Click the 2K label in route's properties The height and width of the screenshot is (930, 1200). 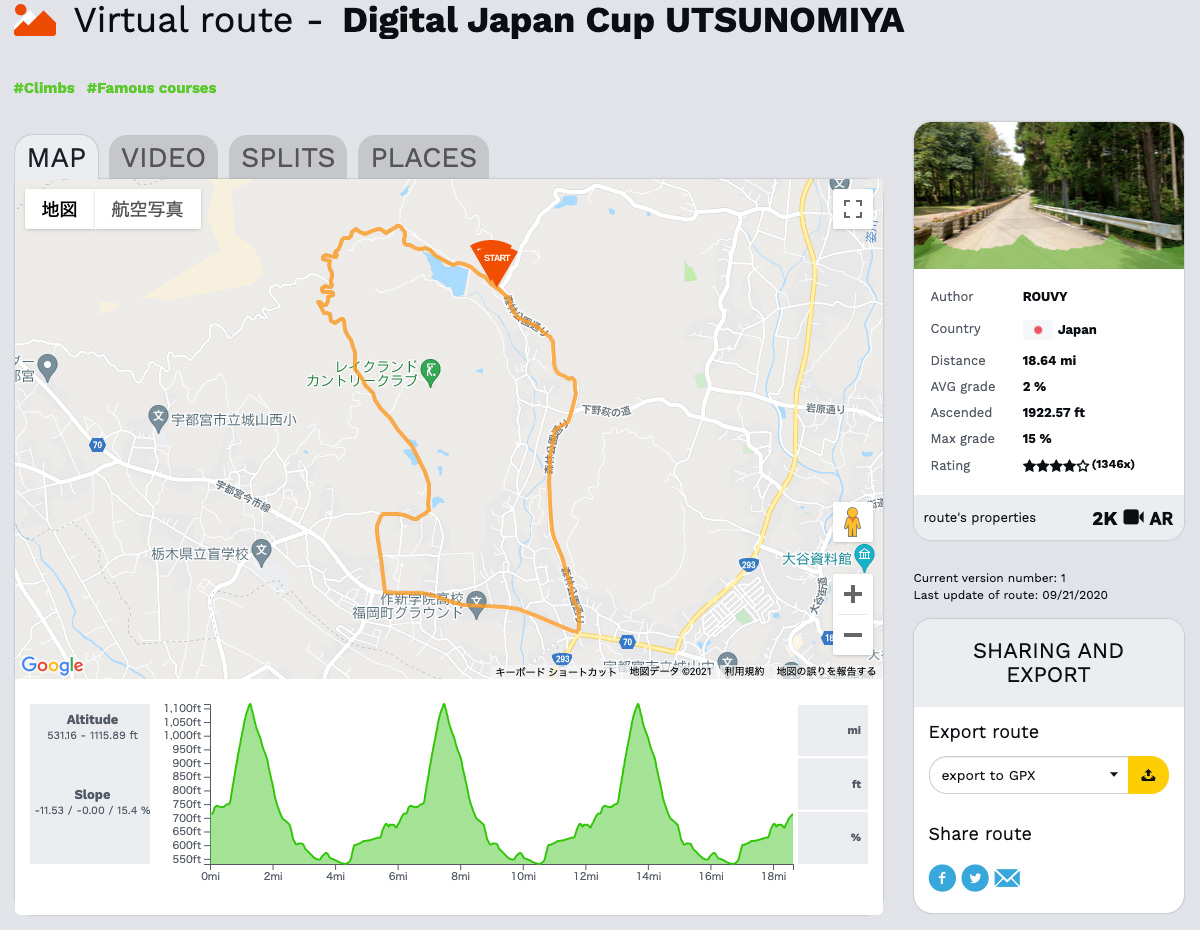1104,518
